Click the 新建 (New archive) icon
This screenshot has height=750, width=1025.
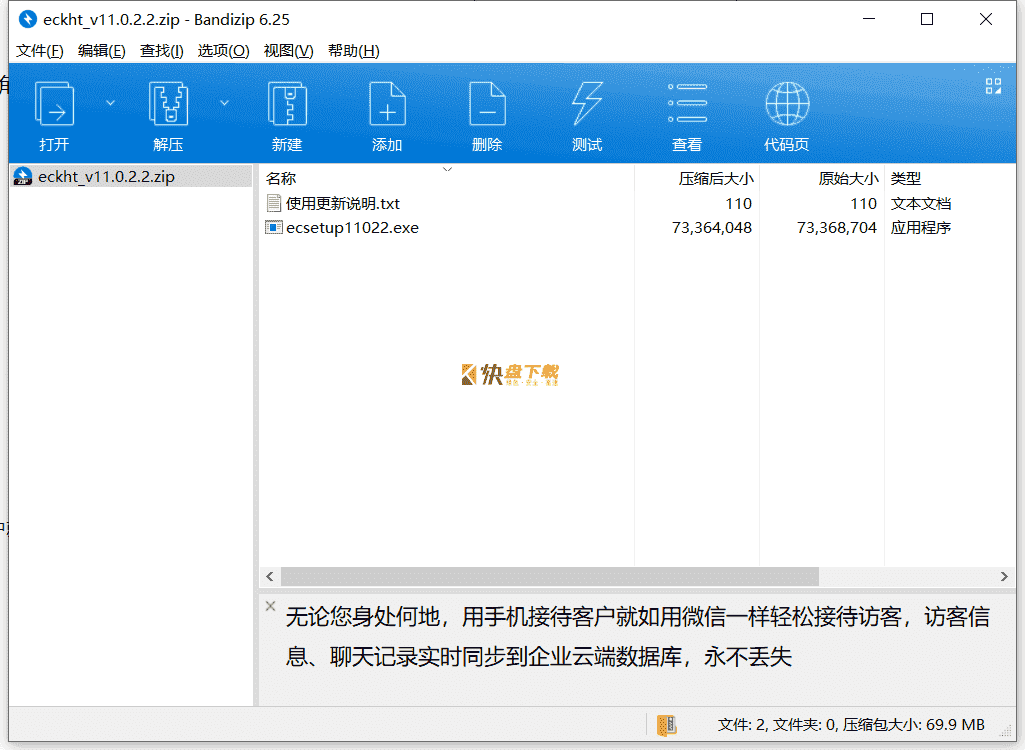click(287, 103)
